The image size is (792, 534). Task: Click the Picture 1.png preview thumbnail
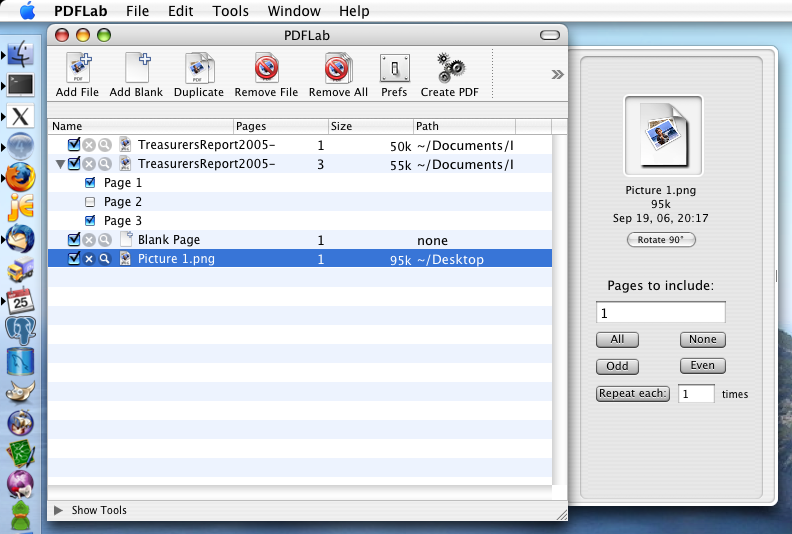coord(663,135)
